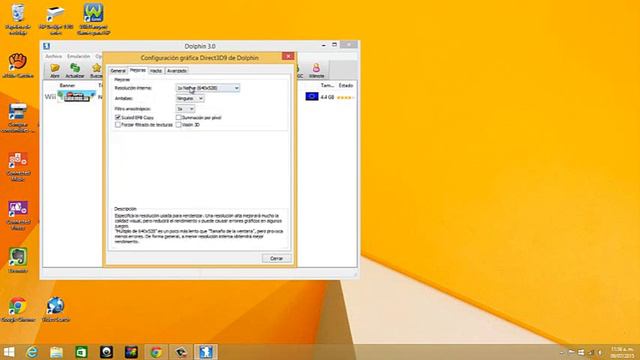Open the colorful tiles app on taskbar
The width and height of the screenshot is (640, 360).
tap(131, 352)
